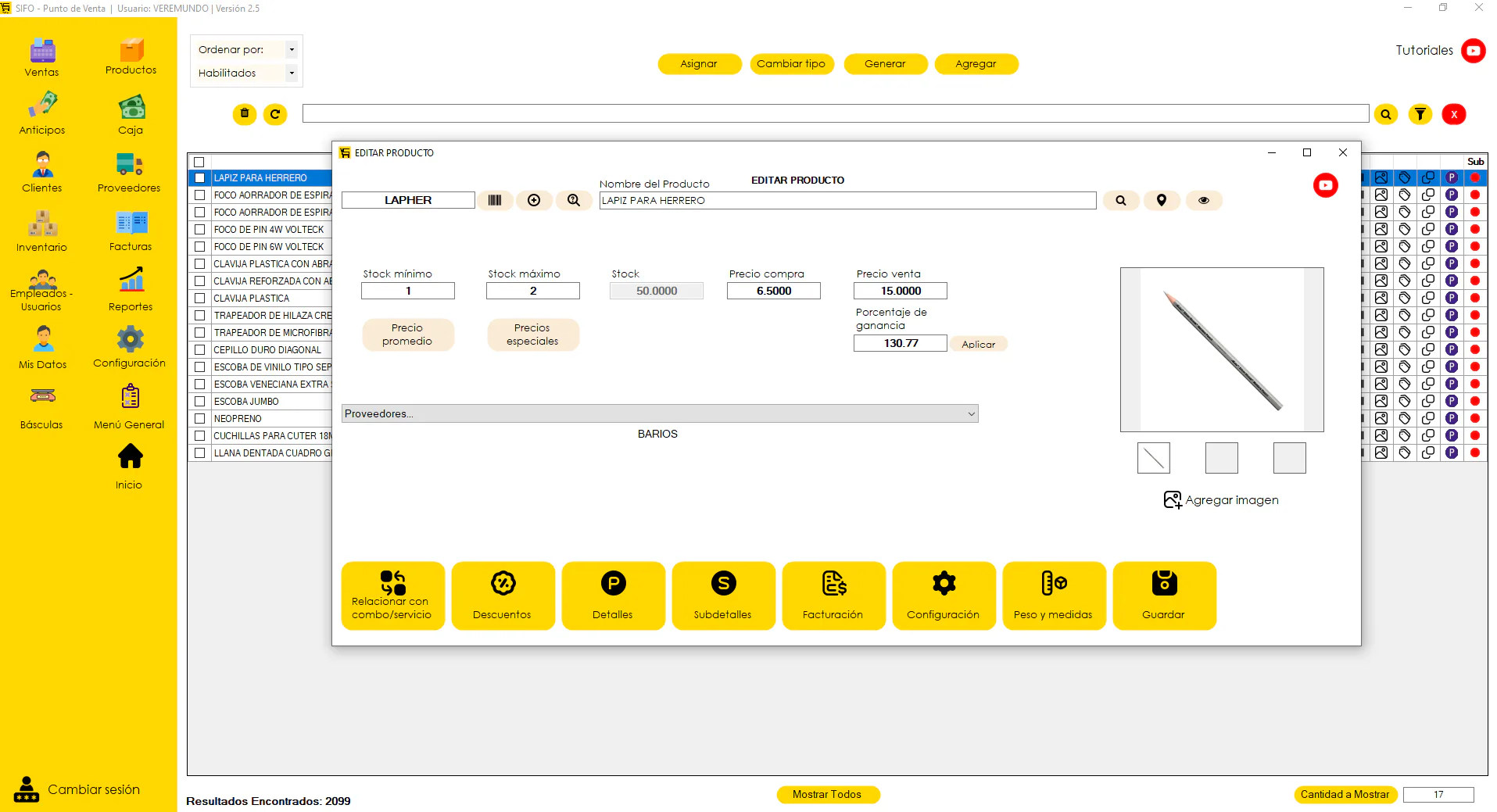The width and height of the screenshot is (1497, 812).
Task: Click the Tutoriales YouTube icon
Action: [x=1474, y=51]
